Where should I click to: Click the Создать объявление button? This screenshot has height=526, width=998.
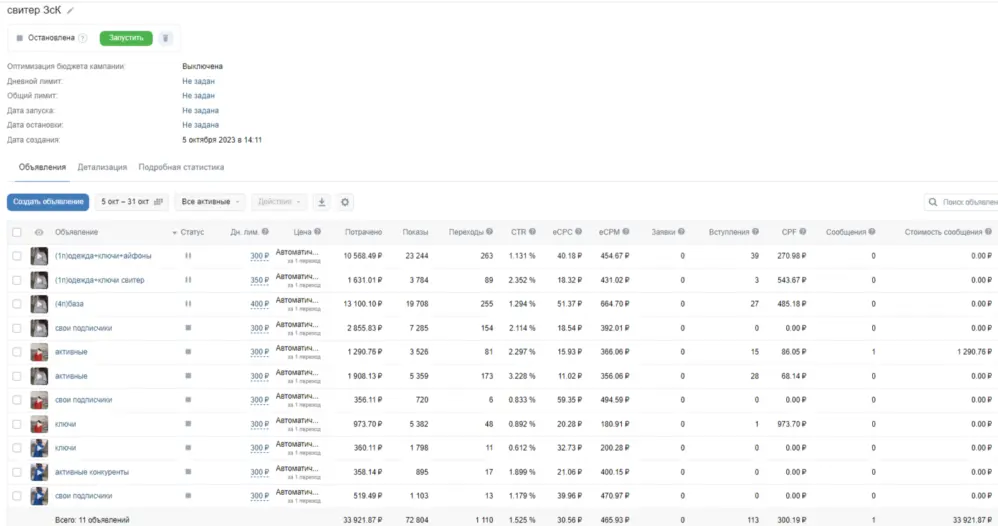[48, 202]
